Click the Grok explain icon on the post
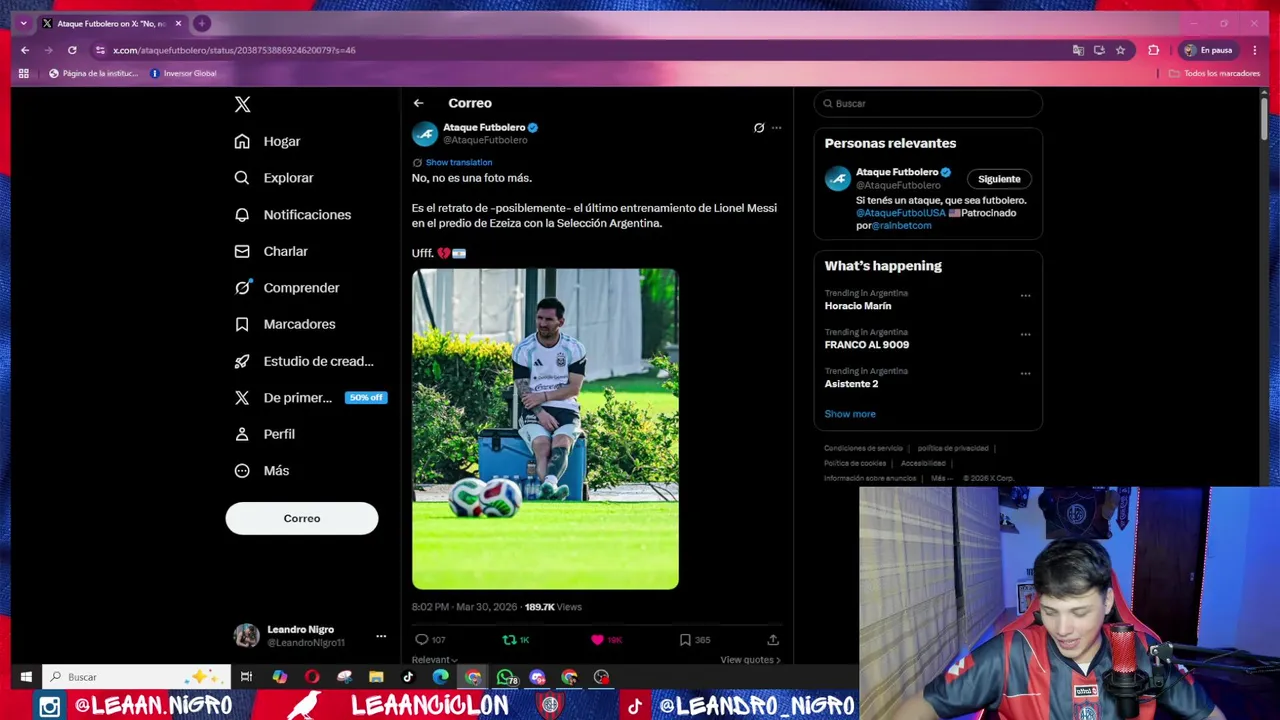Viewport: 1280px width, 720px height. click(x=759, y=128)
